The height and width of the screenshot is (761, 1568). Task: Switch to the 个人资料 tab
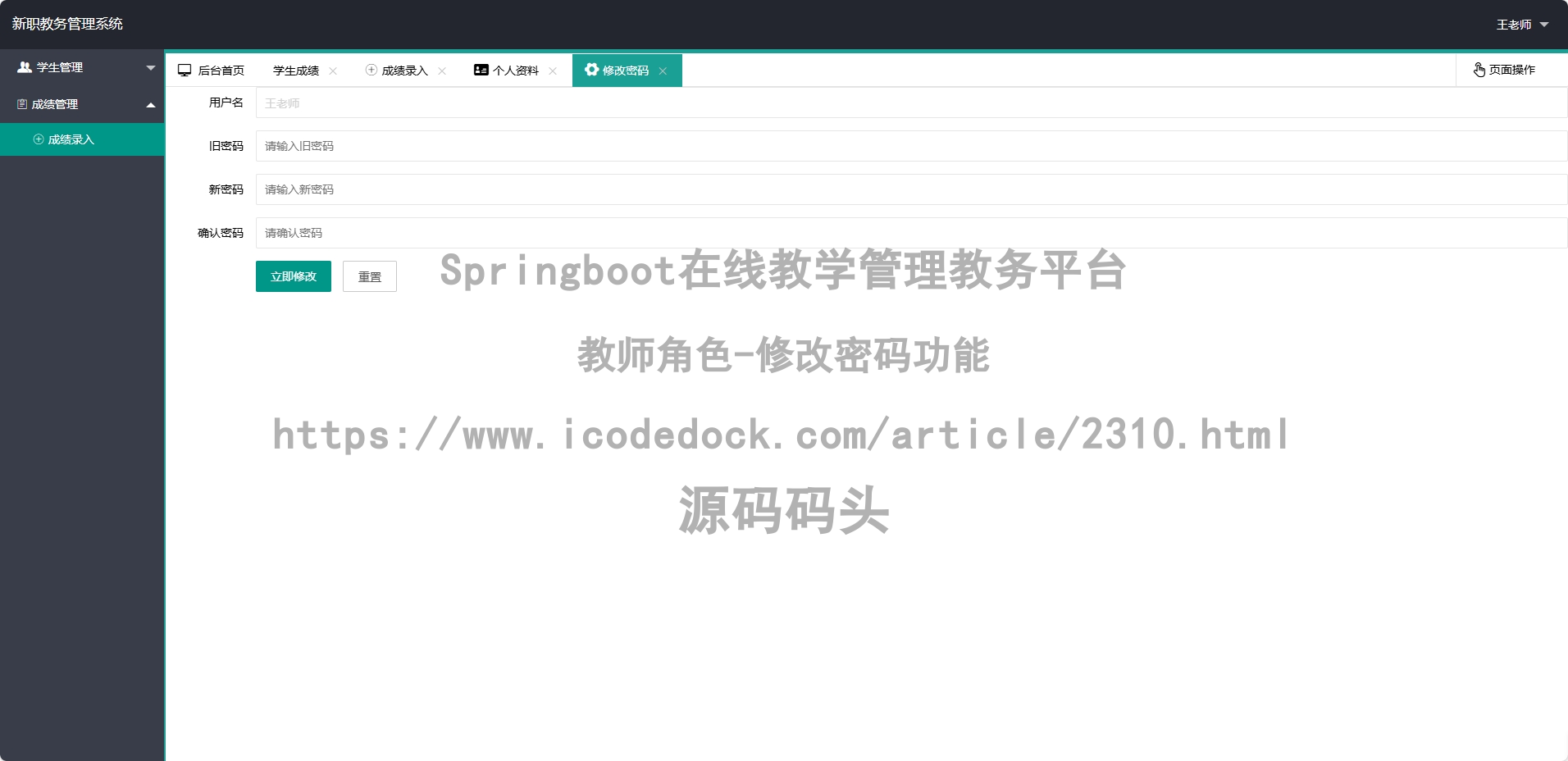[x=516, y=71]
